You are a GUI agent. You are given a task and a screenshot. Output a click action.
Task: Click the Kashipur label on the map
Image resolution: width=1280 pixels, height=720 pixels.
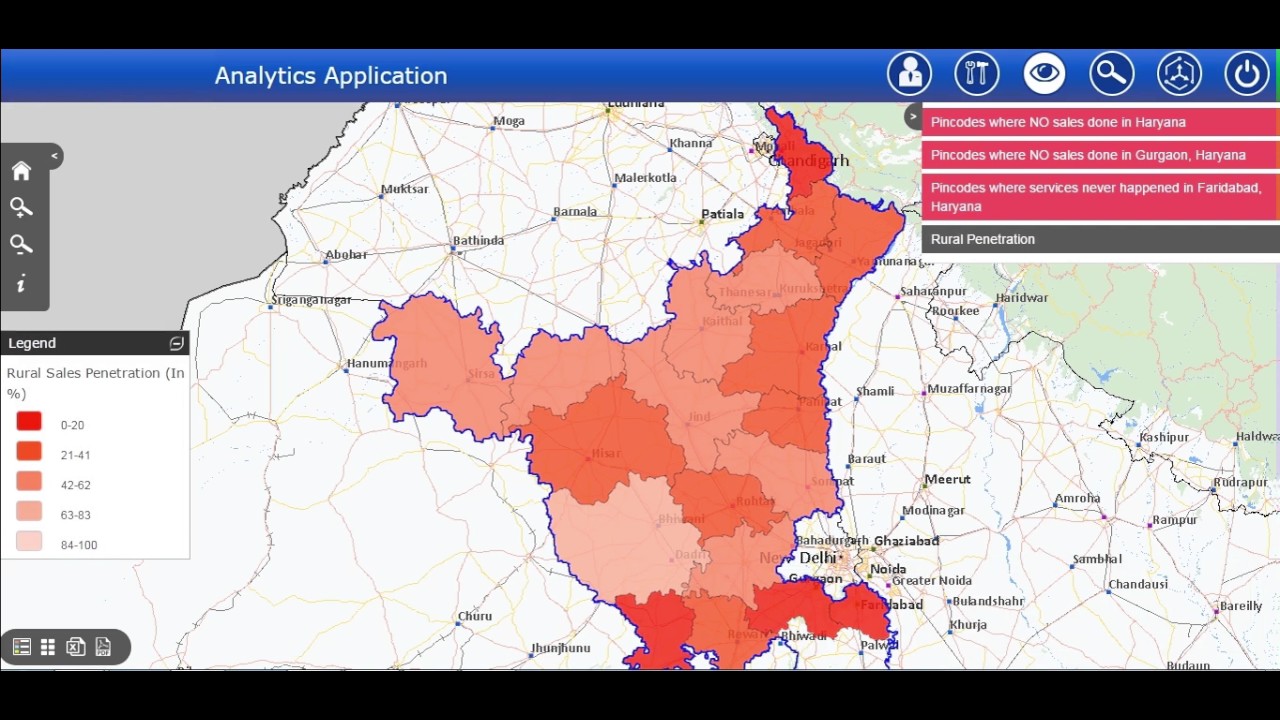click(1164, 438)
